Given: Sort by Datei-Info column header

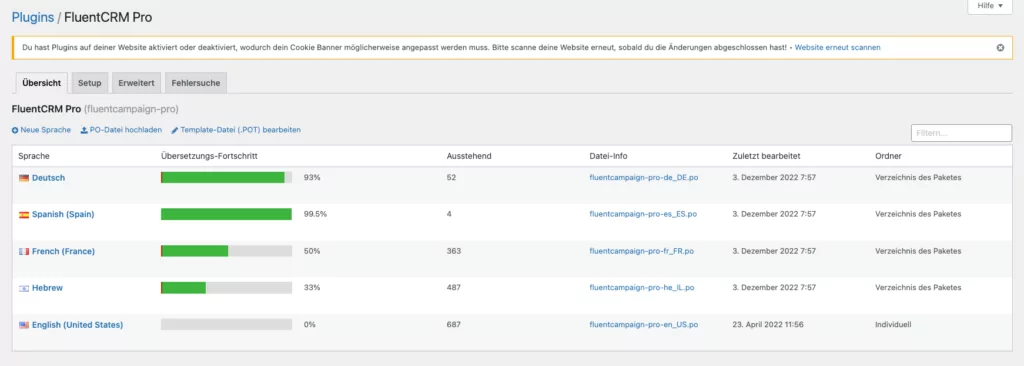Looking at the screenshot, I should [x=608, y=156].
